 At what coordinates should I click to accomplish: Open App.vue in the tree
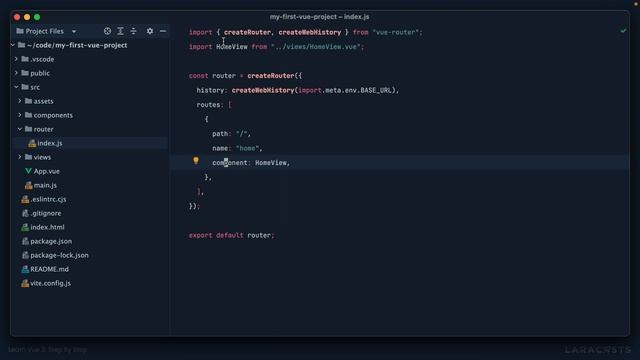click(47, 171)
